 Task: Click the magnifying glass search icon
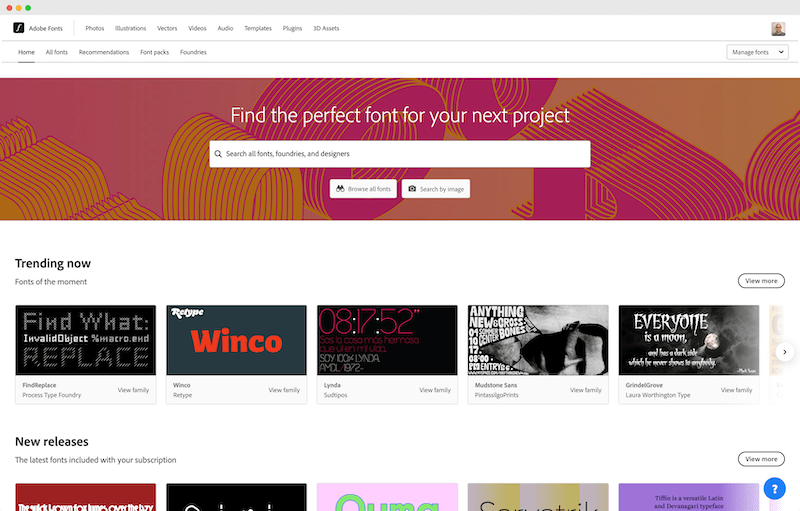click(x=218, y=154)
